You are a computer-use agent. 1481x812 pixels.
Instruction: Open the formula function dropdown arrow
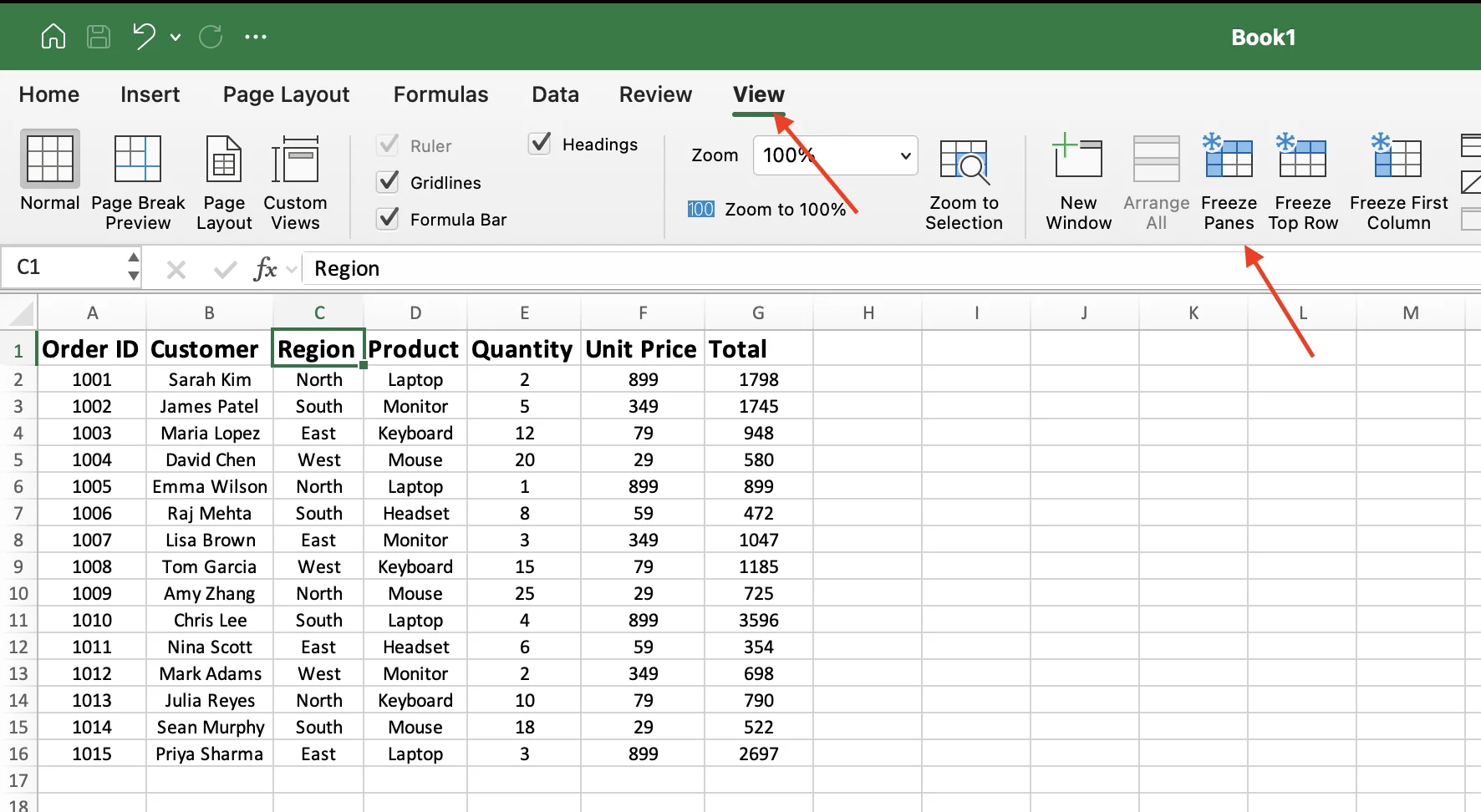coord(291,268)
